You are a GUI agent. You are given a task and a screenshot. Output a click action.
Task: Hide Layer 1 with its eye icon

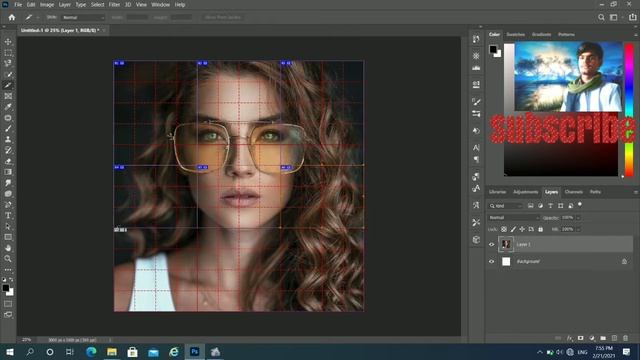pos(491,244)
